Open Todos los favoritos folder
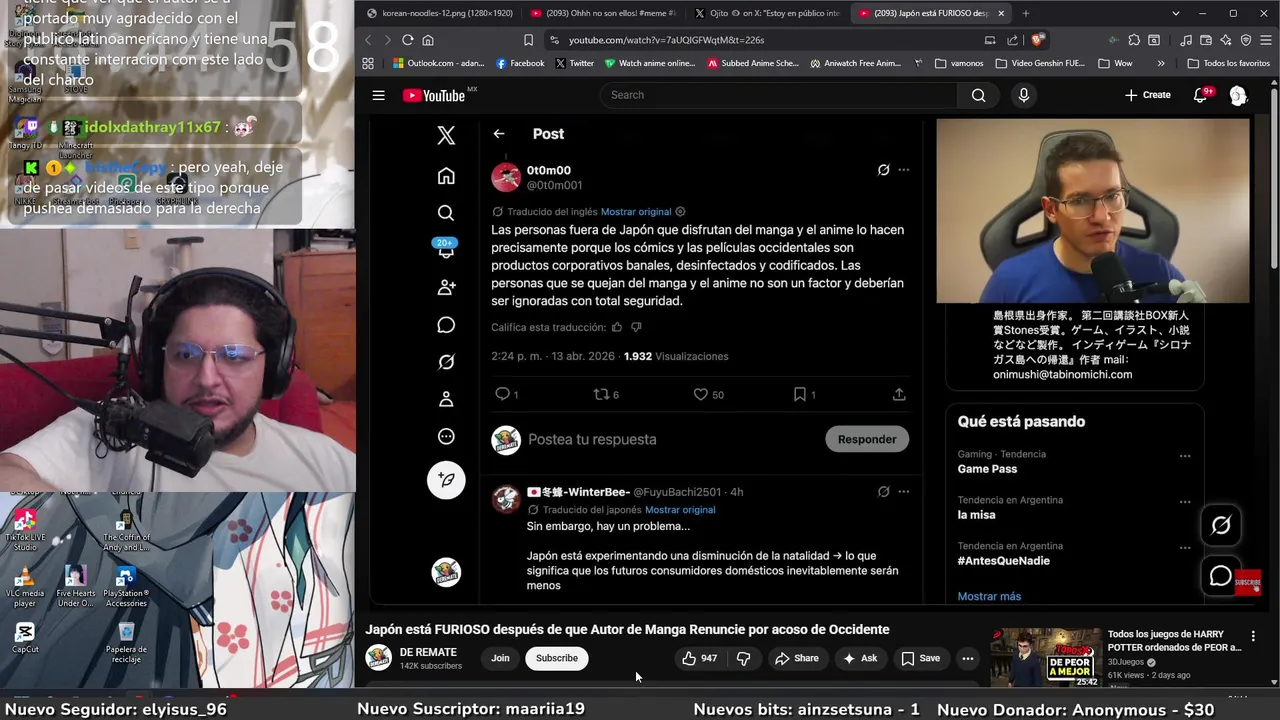This screenshot has width=1280, height=720. [x=1228, y=63]
